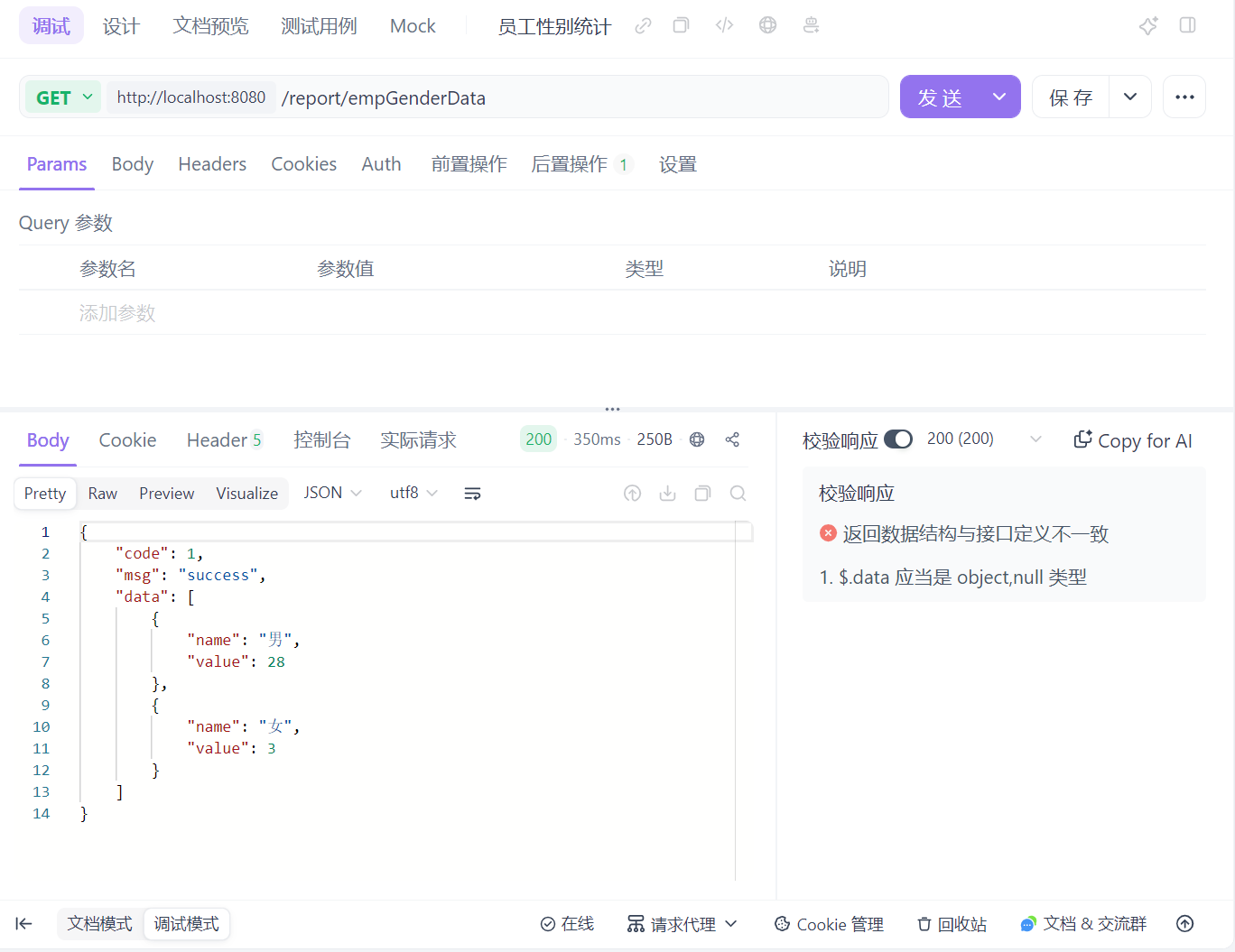Click the http://localhost:8080 base URL
This screenshot has width=1235, height=952.
pyautogui.click(x=191, y=97)
